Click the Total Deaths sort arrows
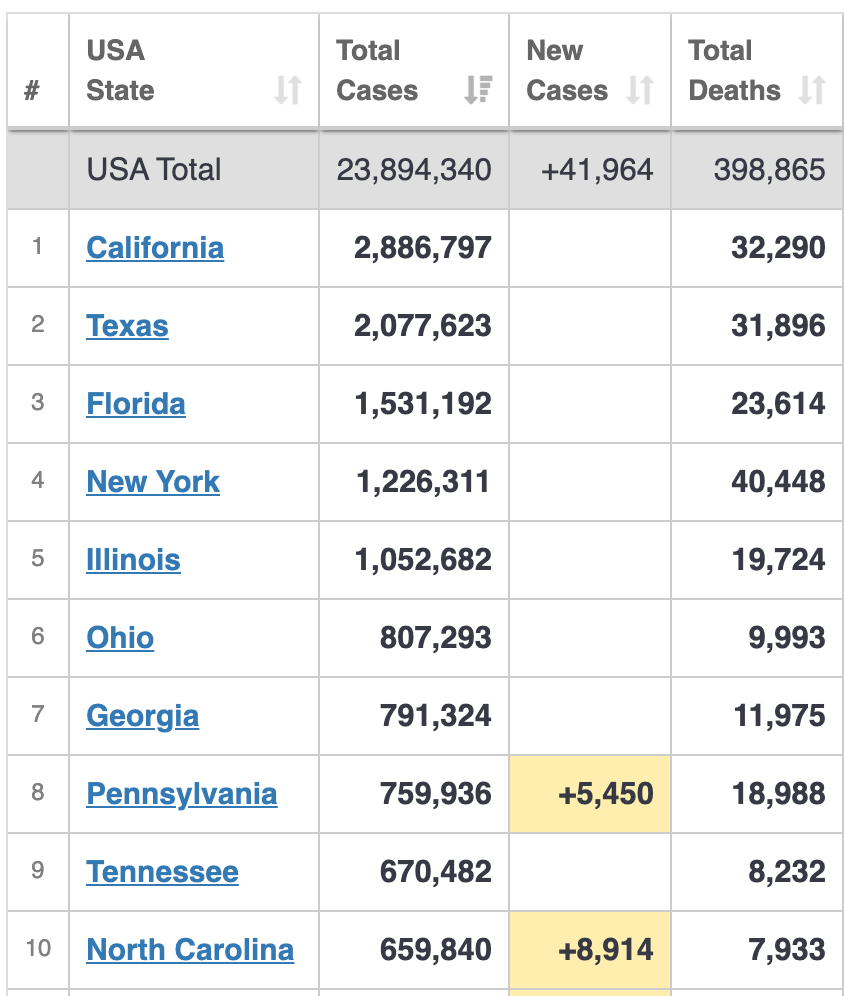Screen dimensions: 844x996 (812, 90)
